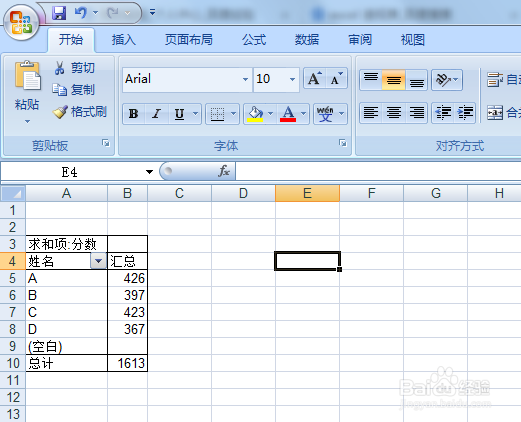Click the merge cells icon
The image size is (521, 422).
pos(495,113)
